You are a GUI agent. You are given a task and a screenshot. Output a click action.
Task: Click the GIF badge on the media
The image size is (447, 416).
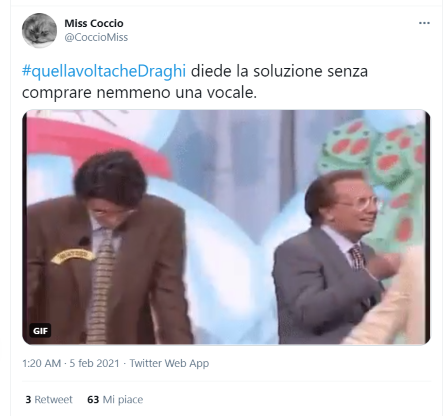pyautogui.click(x=40, y=331)
